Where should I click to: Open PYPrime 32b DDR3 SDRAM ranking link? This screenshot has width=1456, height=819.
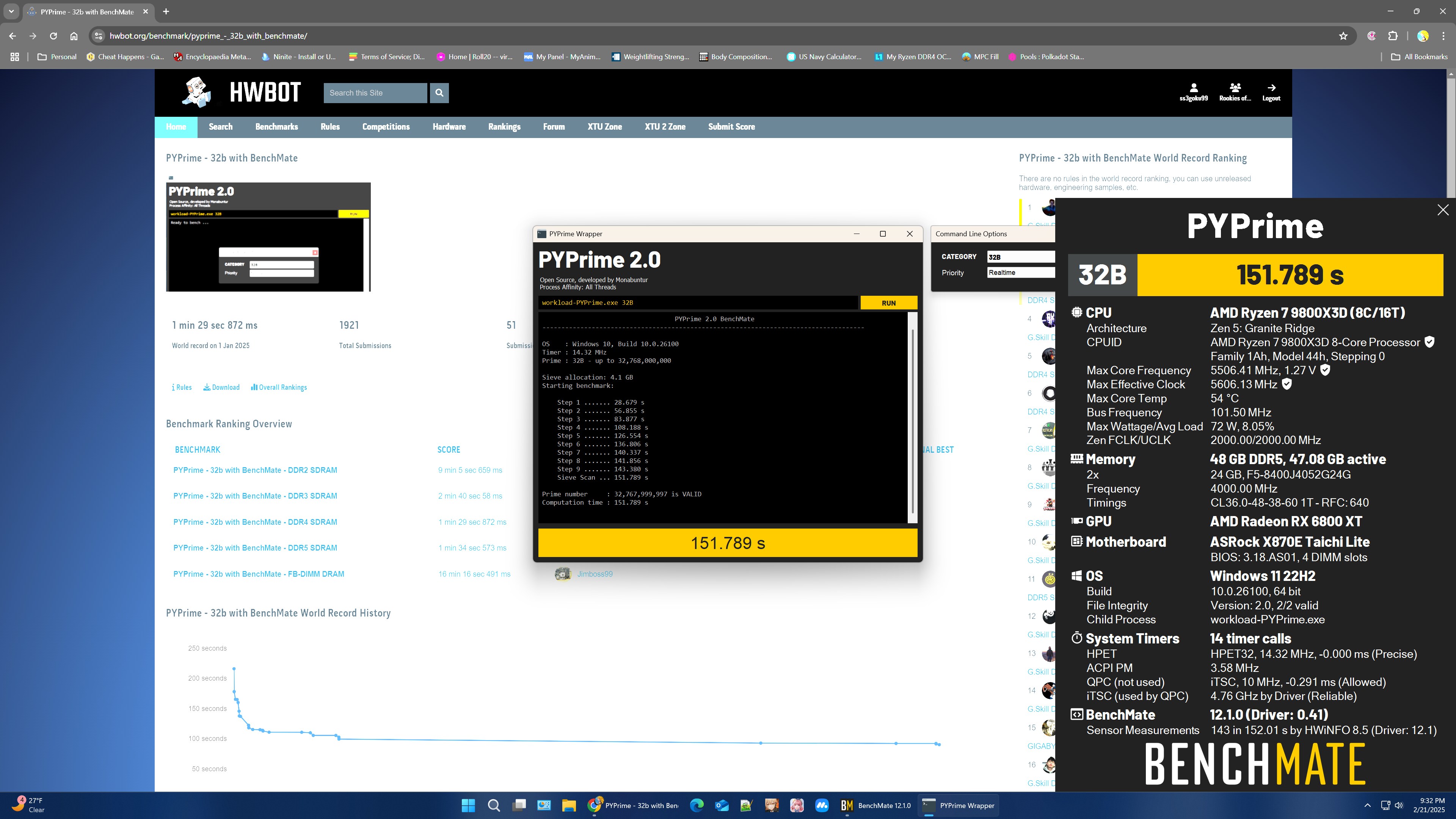(x=255, y=496)
